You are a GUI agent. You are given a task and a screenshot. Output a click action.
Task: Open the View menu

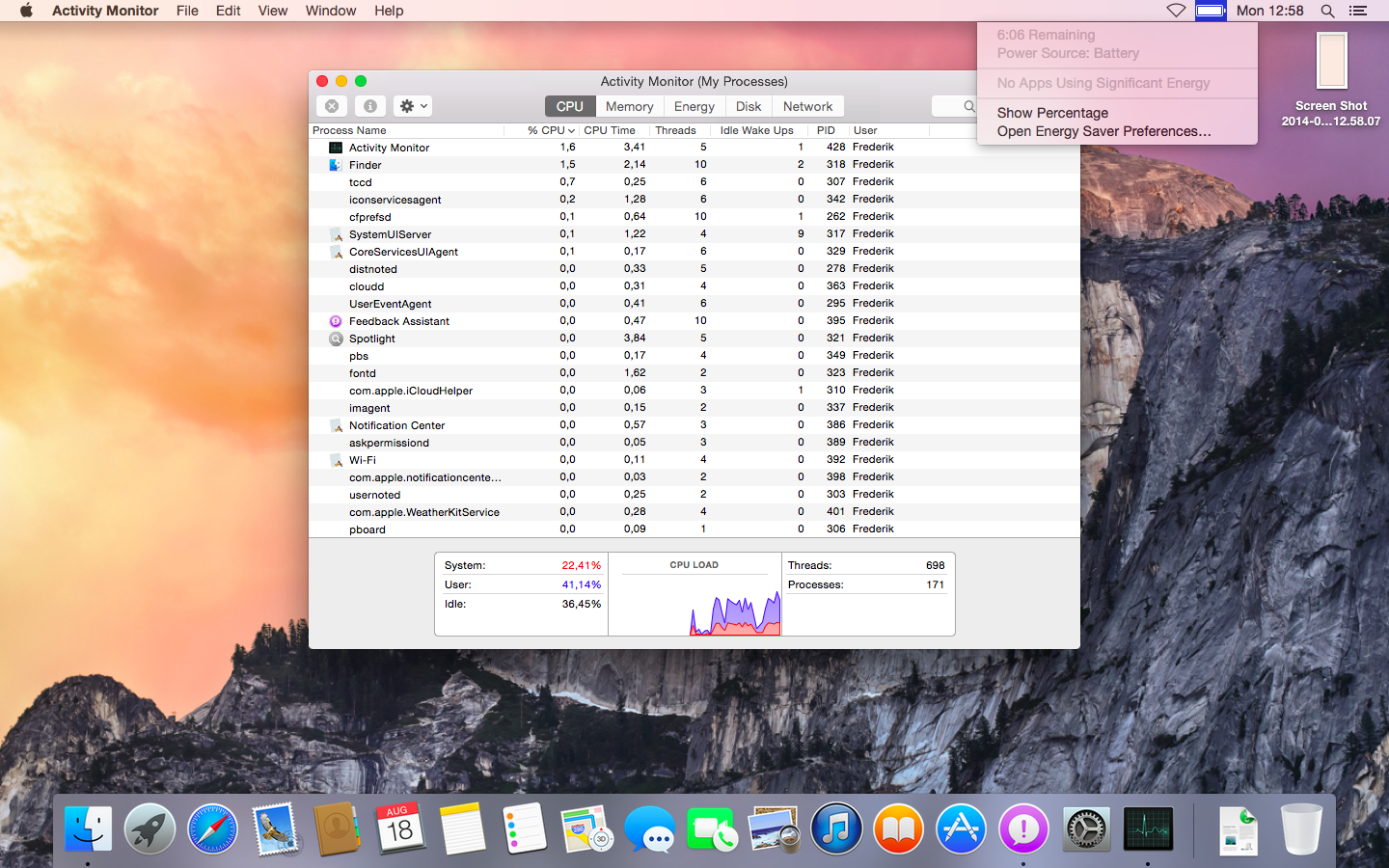[x=273, y=11]
